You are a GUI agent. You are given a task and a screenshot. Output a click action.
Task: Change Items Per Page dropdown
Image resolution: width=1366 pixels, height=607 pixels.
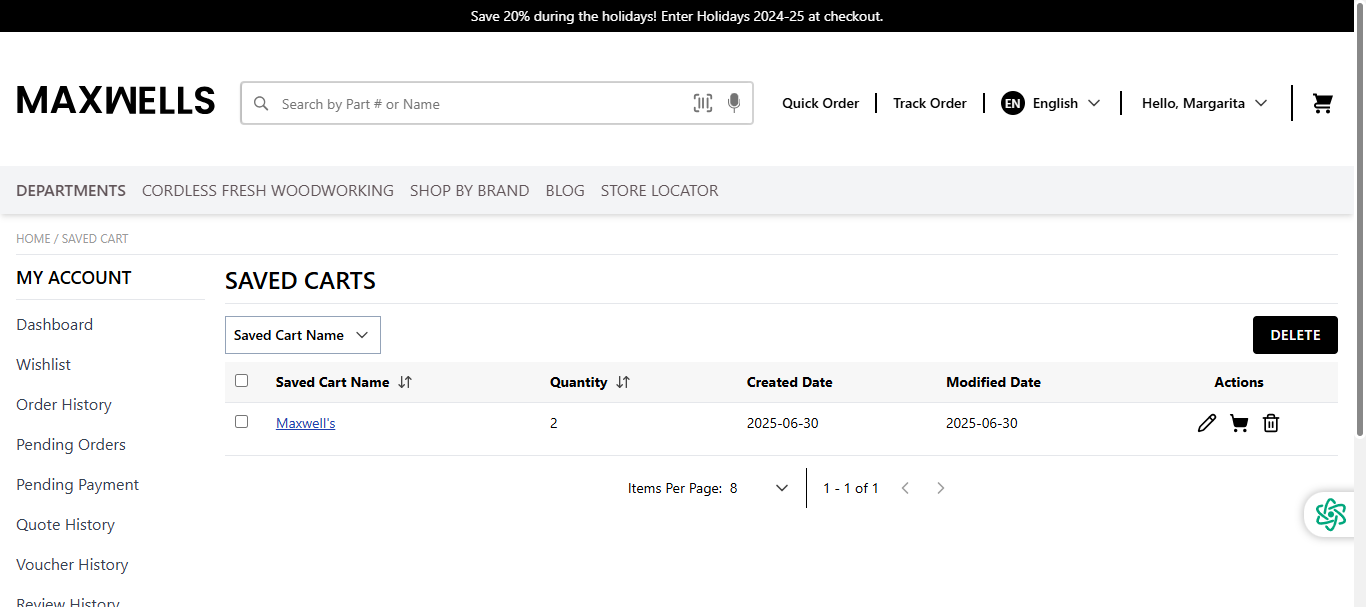click(x=759, y=488)
